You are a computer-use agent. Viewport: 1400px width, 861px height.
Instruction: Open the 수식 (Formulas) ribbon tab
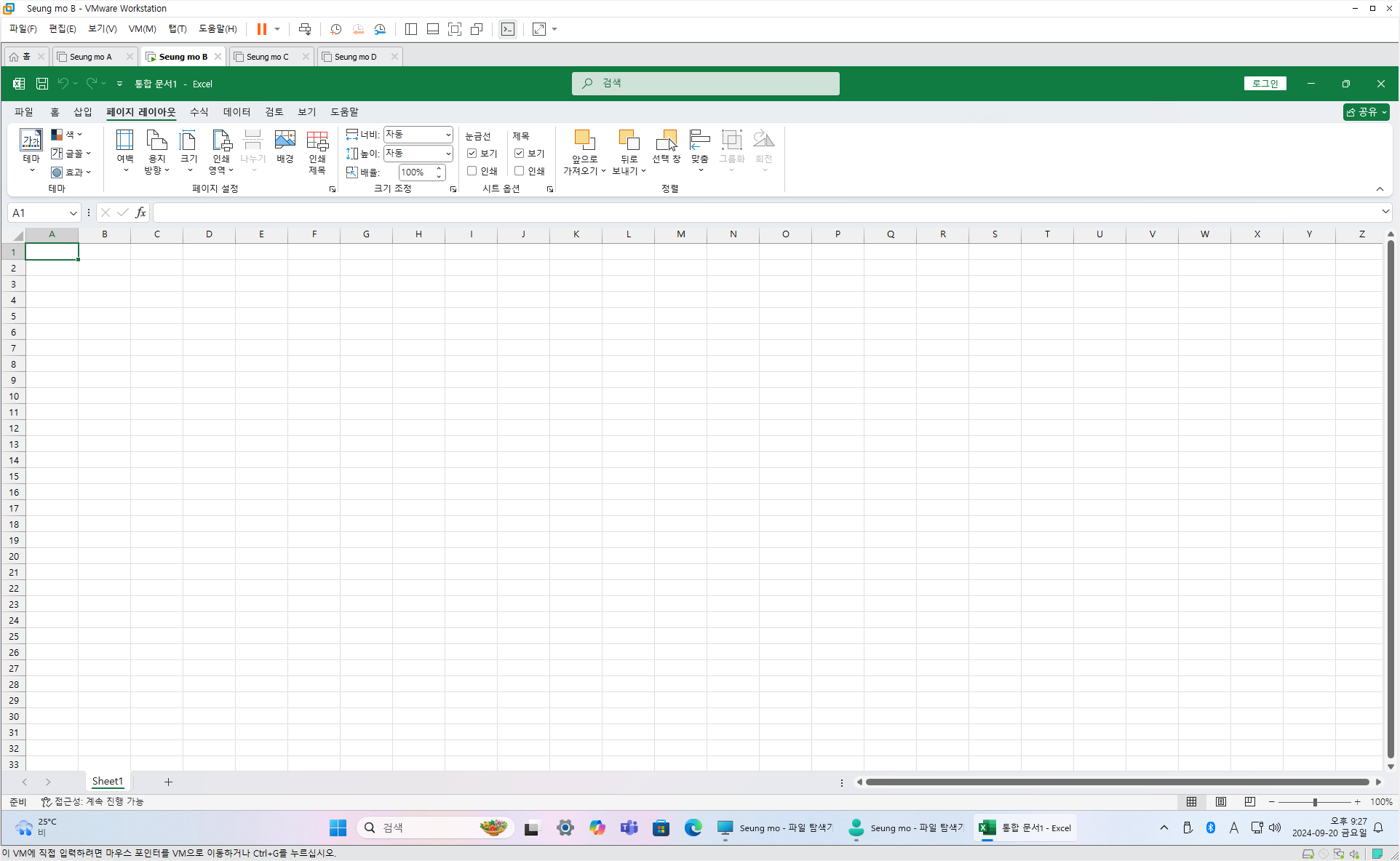pos(199,112)
